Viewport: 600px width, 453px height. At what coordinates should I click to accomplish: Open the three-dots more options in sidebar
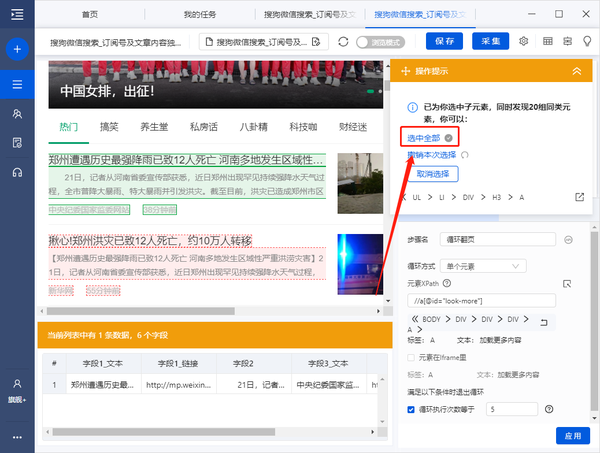17,437
